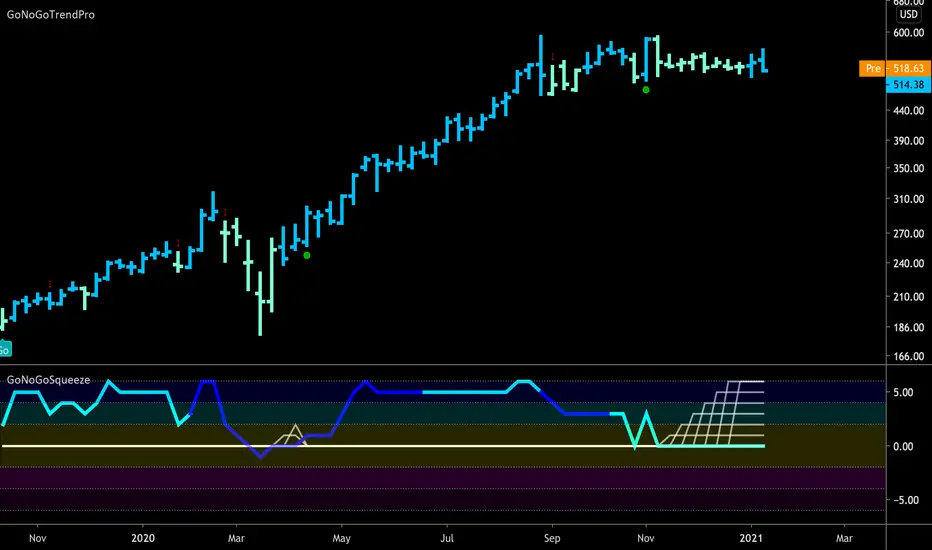Click the Sep time axis label
This screenshot has height=550, width=932.
tap(552, 538)
